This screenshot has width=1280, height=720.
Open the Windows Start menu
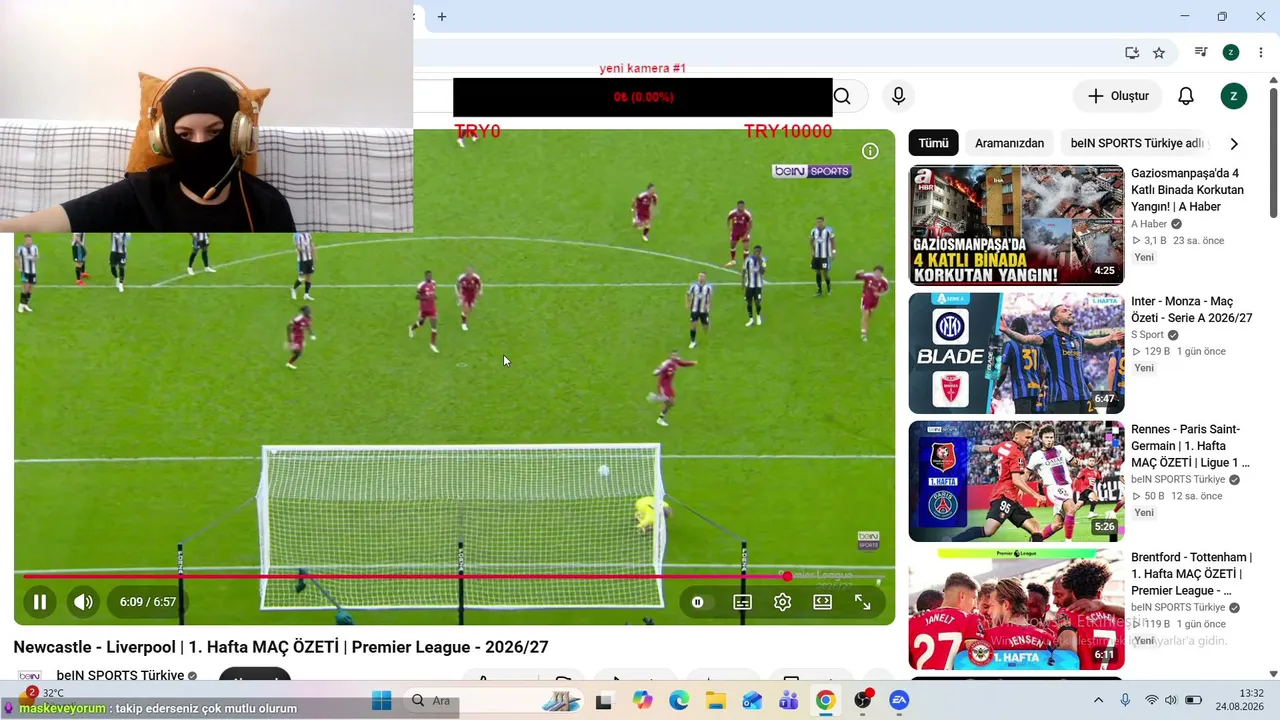coord(382,701)
